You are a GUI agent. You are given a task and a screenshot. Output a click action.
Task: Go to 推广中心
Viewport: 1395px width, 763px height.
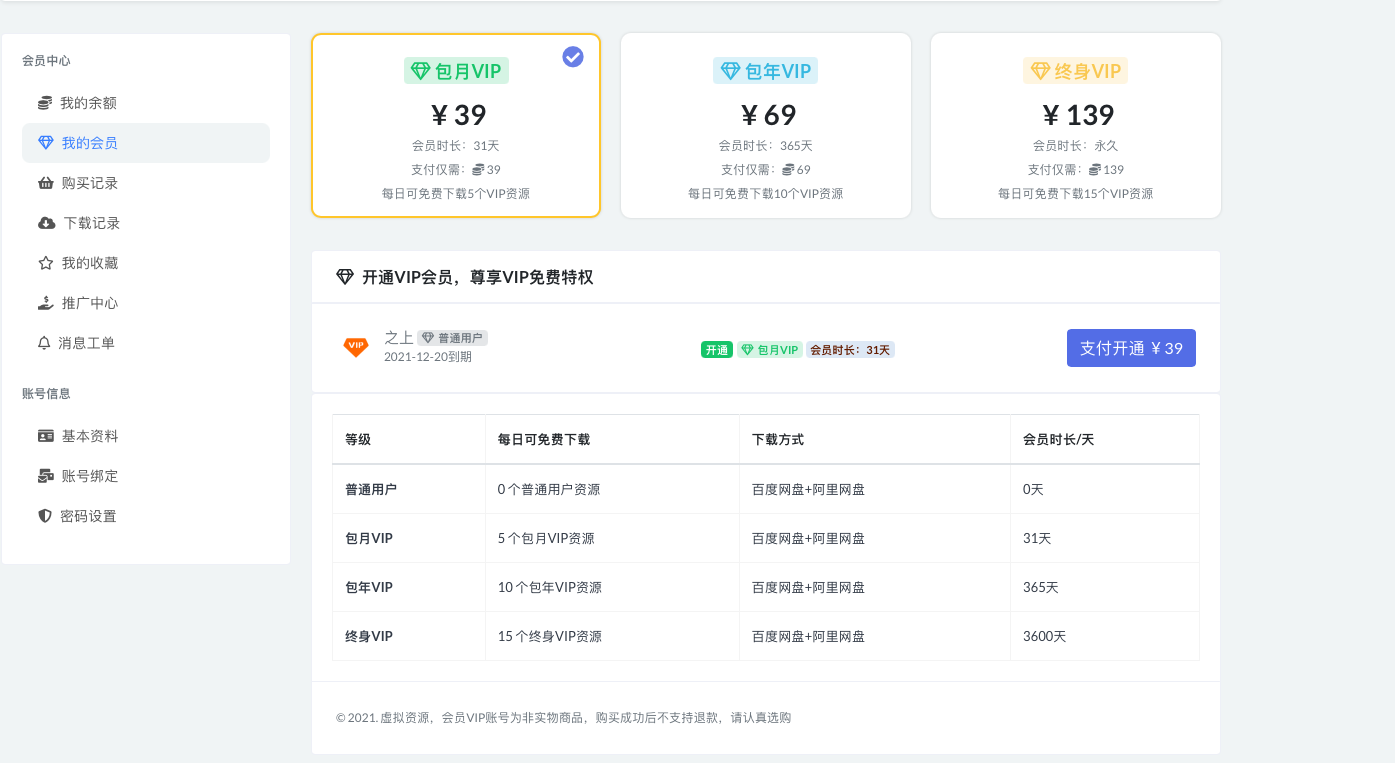[146, 303]
